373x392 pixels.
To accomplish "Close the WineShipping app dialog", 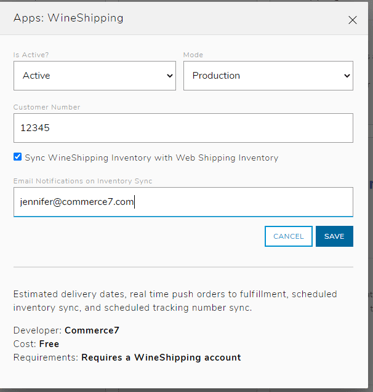I will click(x=352, y=20).
